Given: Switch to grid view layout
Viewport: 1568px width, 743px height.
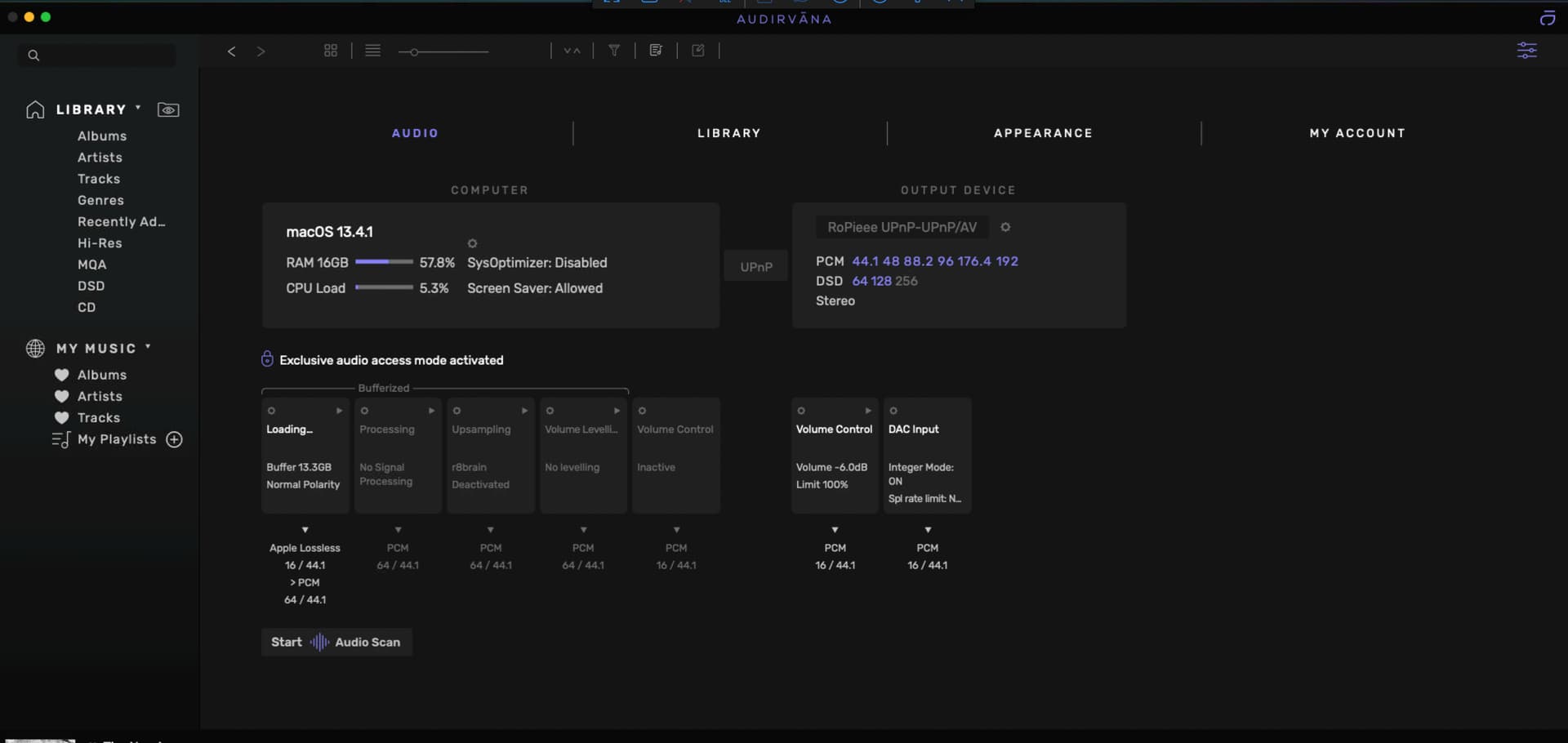Looking at the screenshot, I should [x=331, y=51].
